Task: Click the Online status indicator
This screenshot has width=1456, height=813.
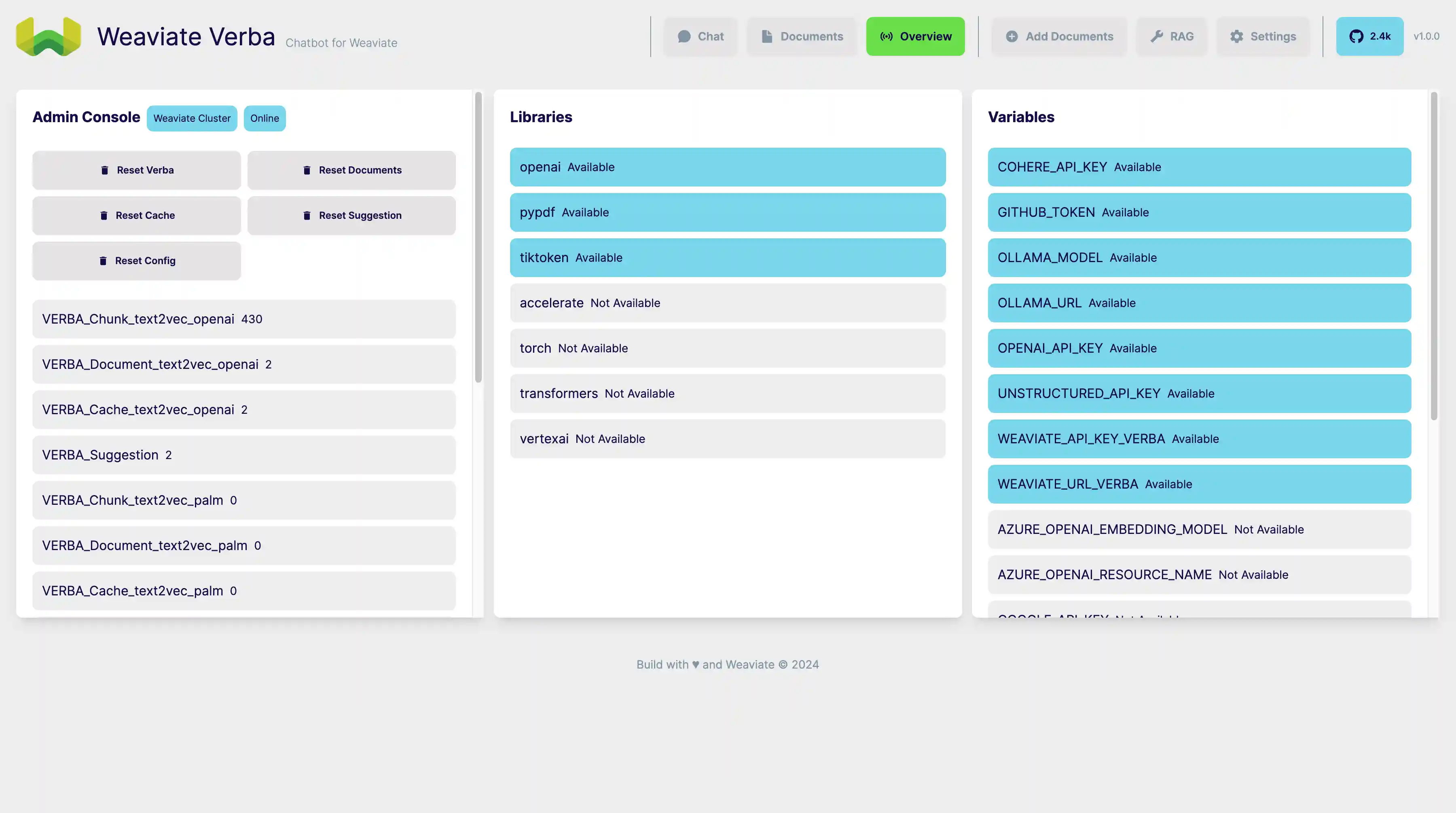Action: pyautogui.click(x=265, y=118)
